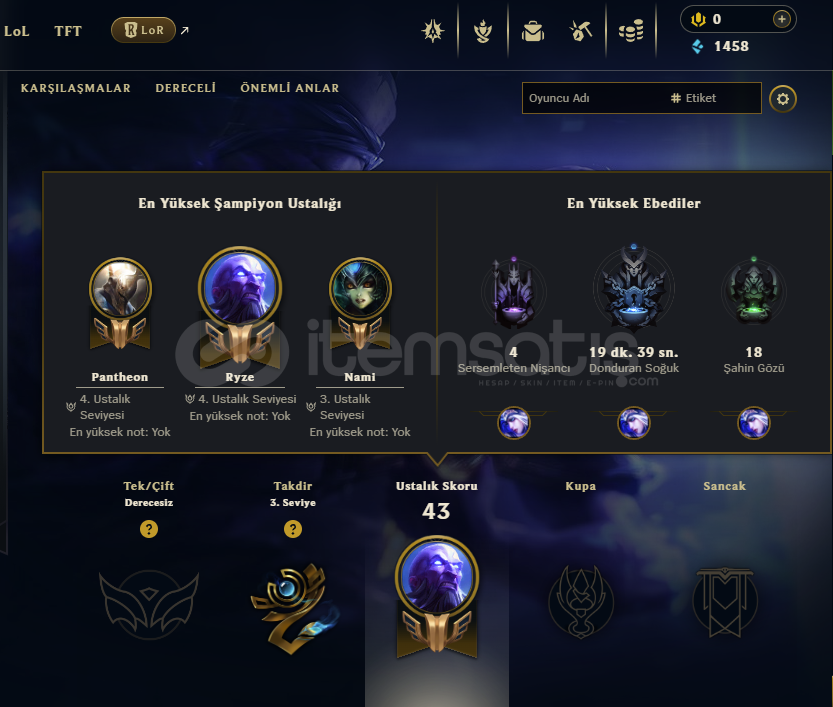
Task: Launch LoR via the LoR badge button
Action: (x=143, y=30)
